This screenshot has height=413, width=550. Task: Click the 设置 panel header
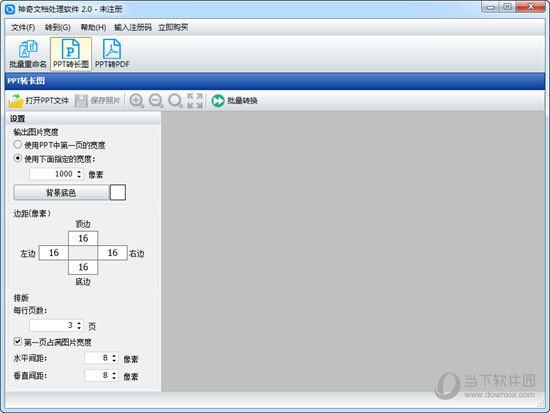[x=83, y=119]
